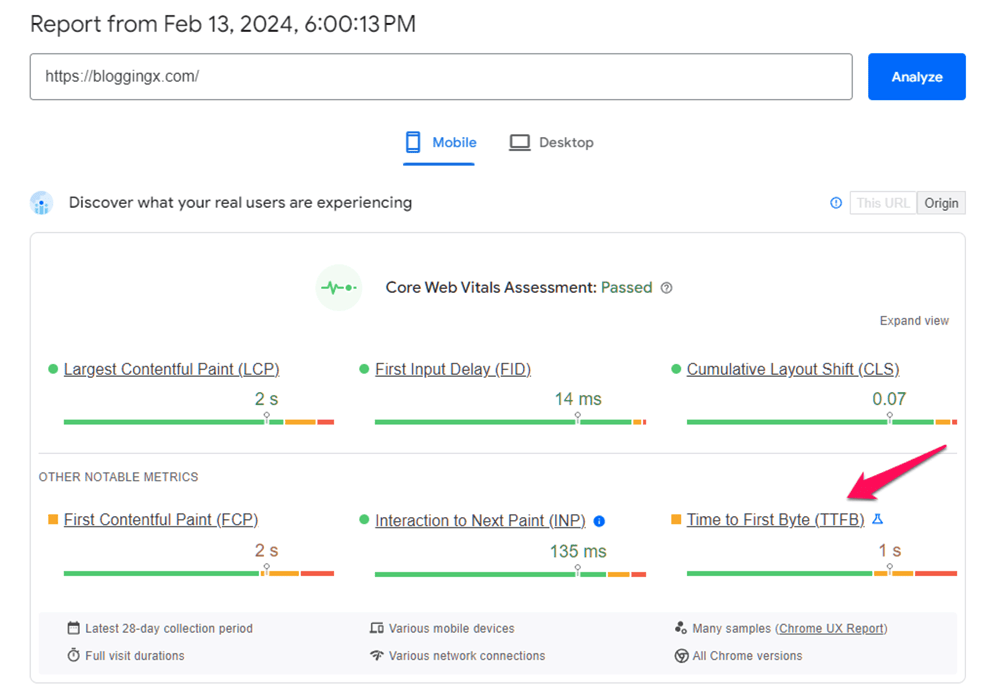
Task: Click the Core Web Vitals help question icon
Action: [x=667, y=288]
